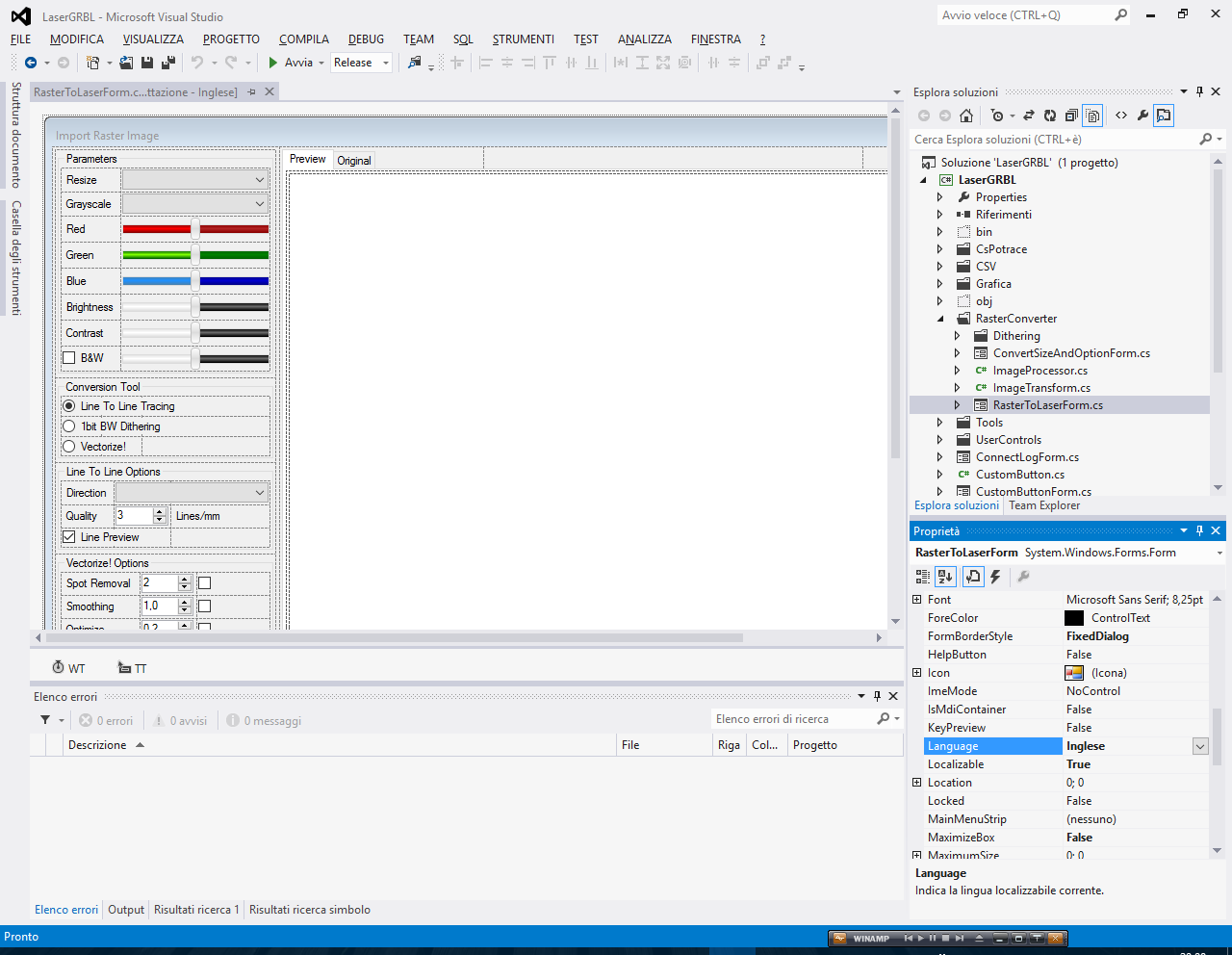Open the PROGETTO menu
Screen dimensions: 1232x955
pyautogui.click(x=231, y=39)
